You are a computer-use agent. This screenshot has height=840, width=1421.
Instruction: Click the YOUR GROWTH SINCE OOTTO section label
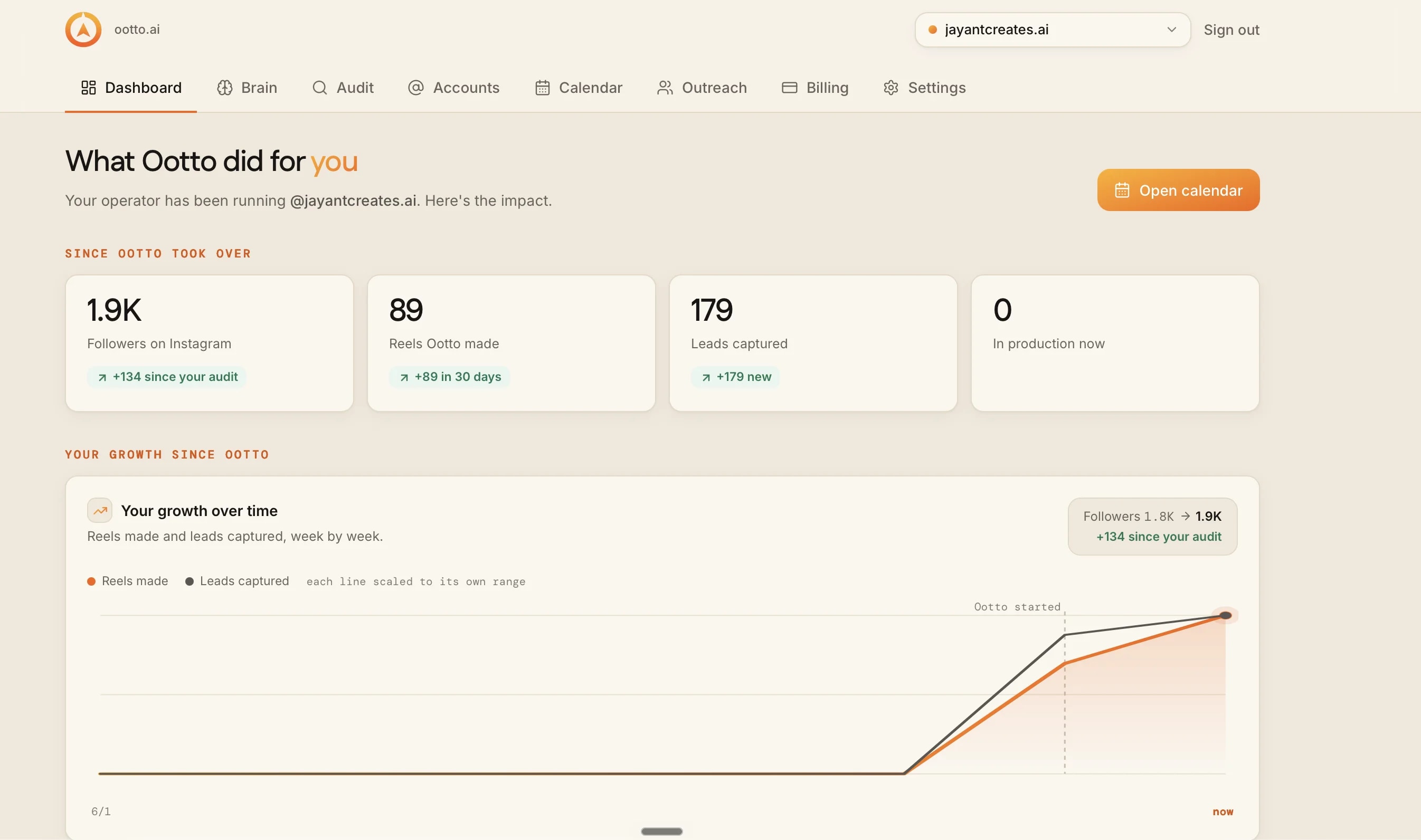(167, 454)
